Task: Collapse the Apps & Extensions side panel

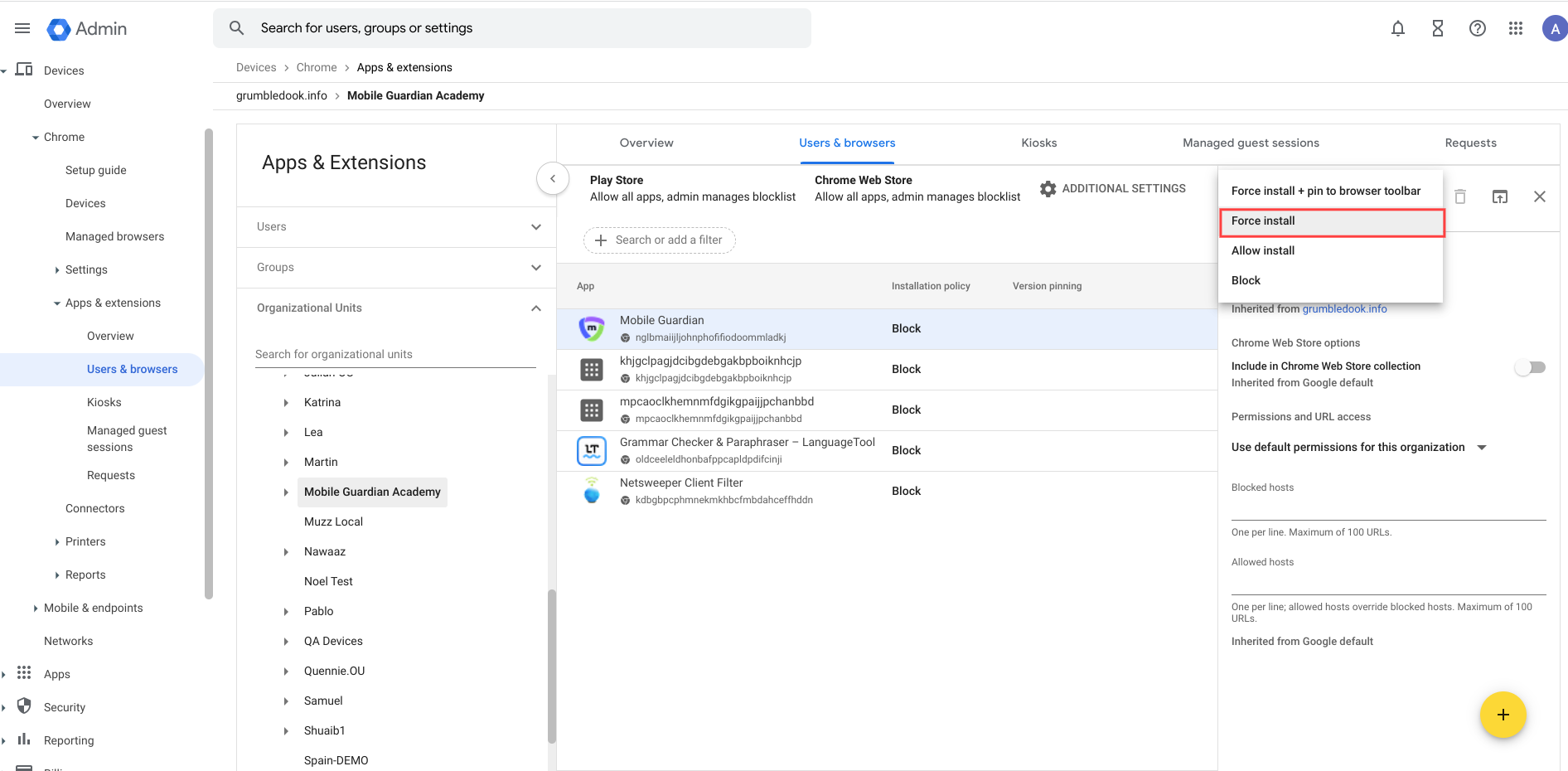Action: pos(553,178)
